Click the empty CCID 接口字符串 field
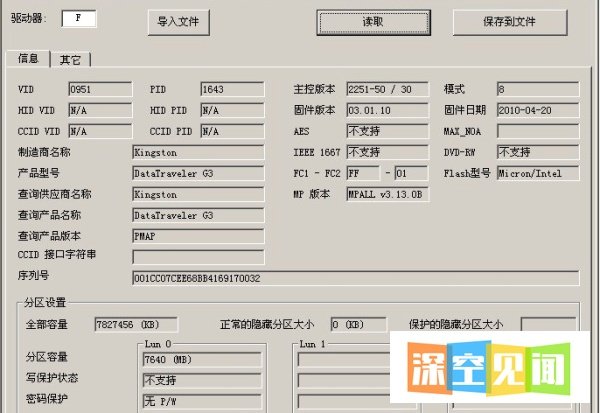Viewport: 600px width, 413px height. [x=198, y=257]
